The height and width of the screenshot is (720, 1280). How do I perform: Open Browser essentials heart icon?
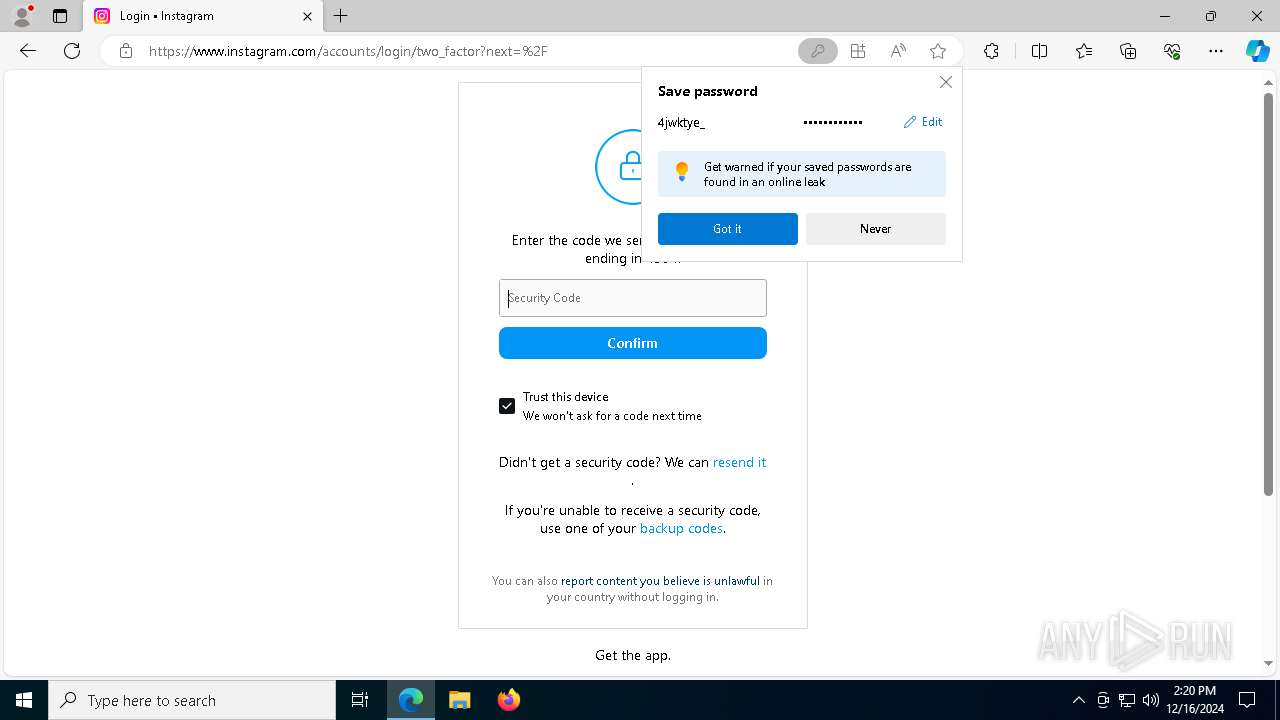(x=1172, y=51)
